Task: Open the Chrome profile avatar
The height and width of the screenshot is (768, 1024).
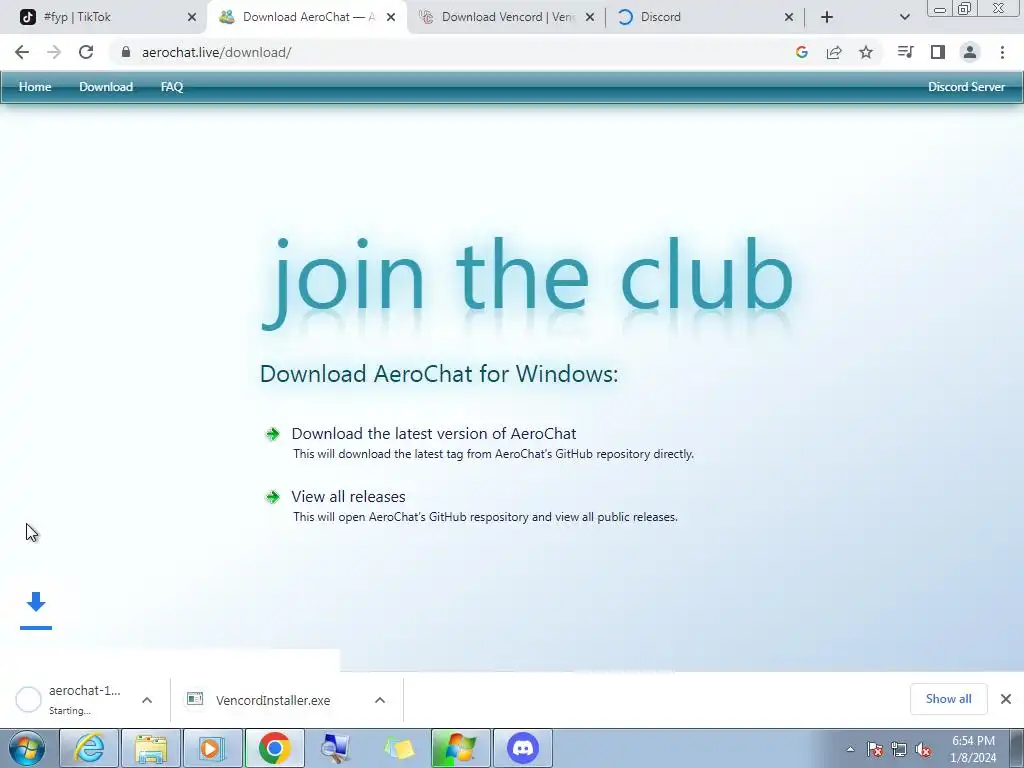Action: click(970, 52)
